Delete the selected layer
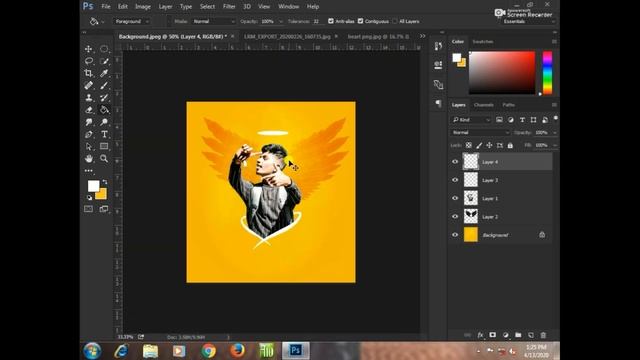 pos(543,335)
